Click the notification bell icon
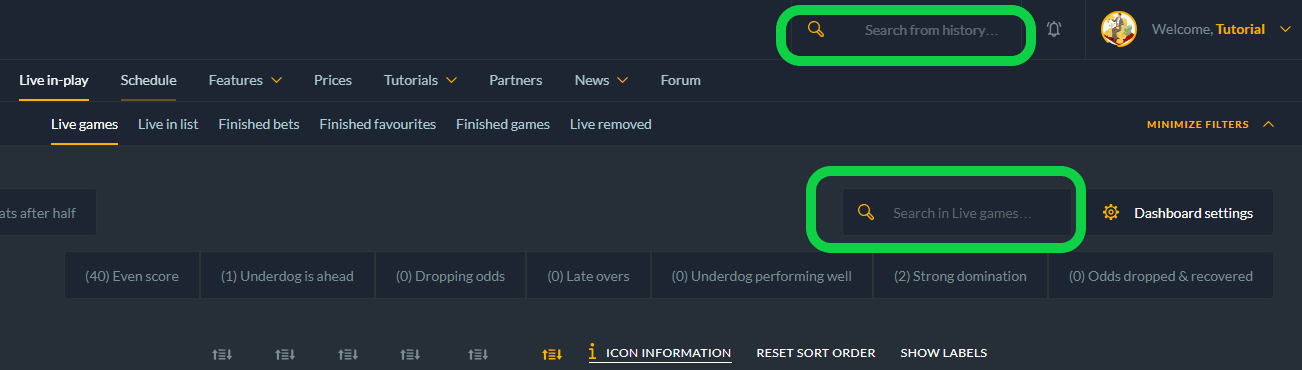 coord(1054,30)
